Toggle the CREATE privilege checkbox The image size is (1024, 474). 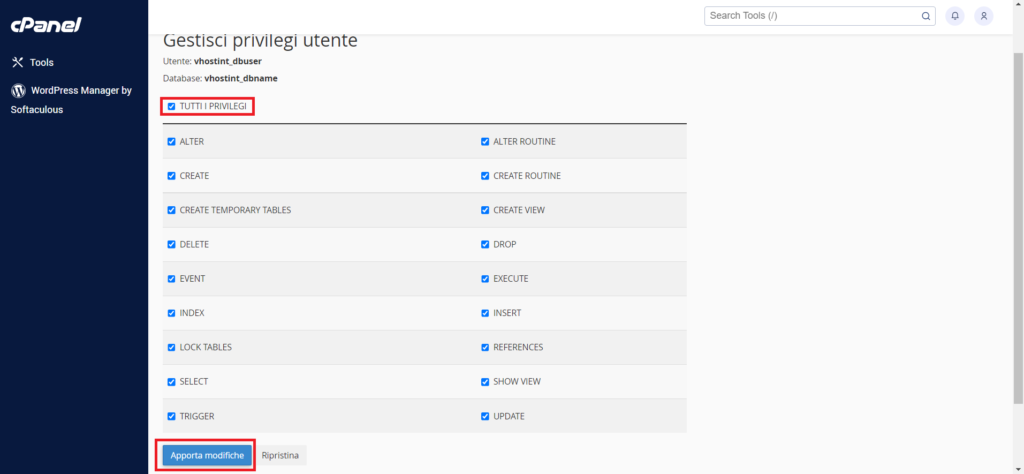point(172,176)
